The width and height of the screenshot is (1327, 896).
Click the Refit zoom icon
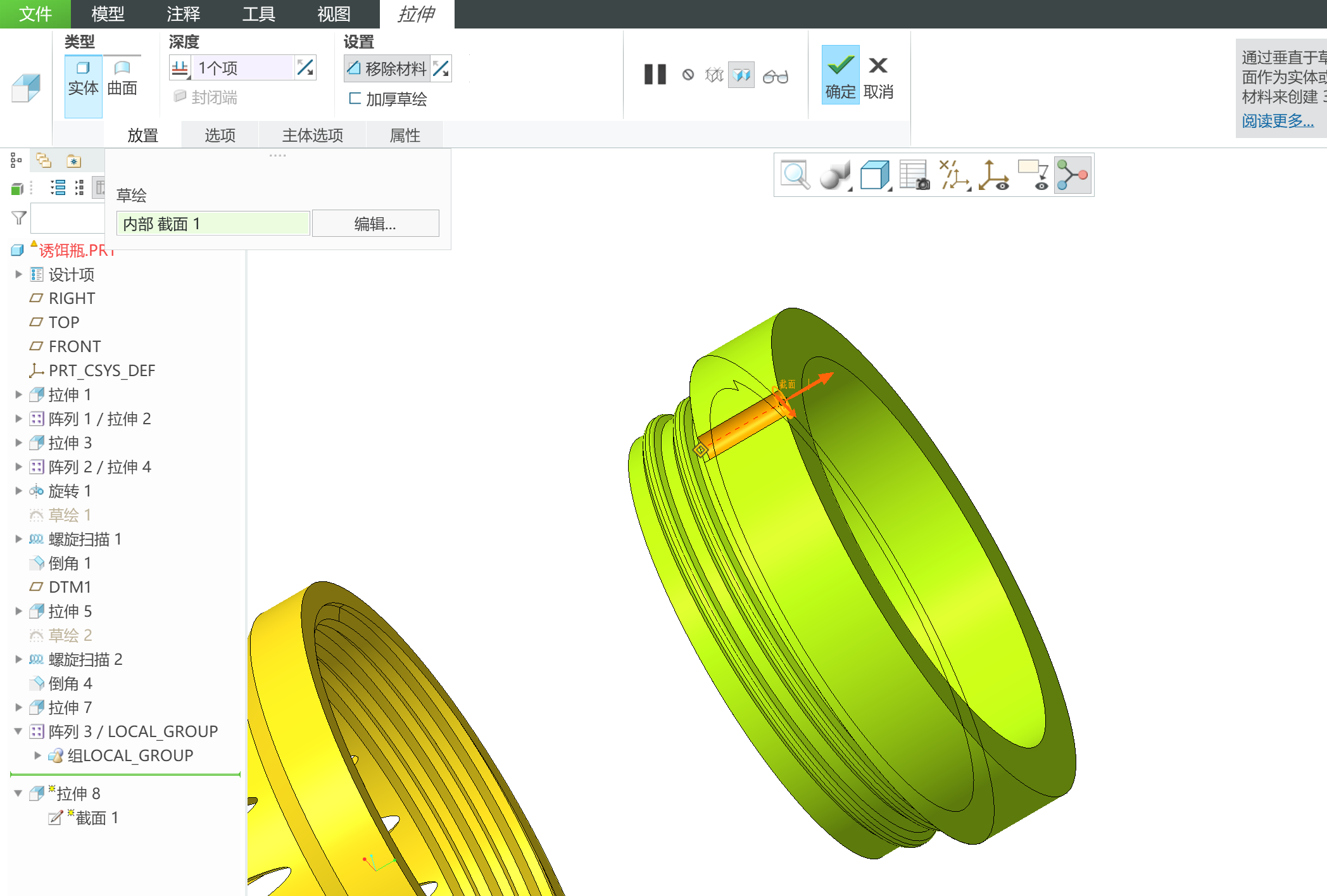[x=795, y=175]
